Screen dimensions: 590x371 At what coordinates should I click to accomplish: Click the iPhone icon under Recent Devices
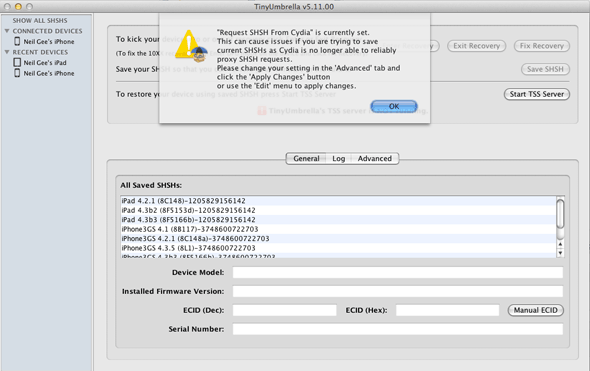[17, 73]
